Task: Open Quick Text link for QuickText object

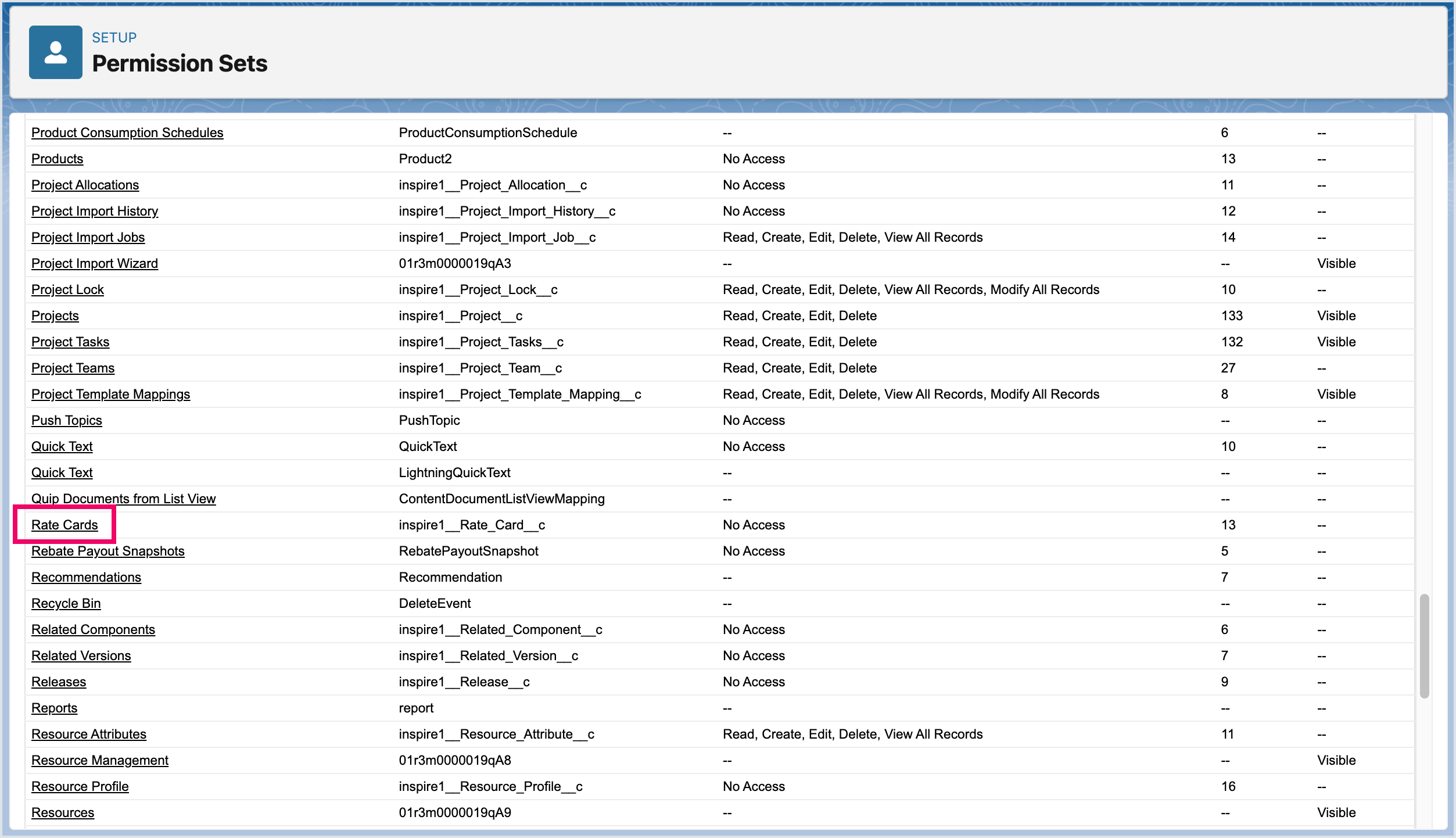Action: (62, 446)
